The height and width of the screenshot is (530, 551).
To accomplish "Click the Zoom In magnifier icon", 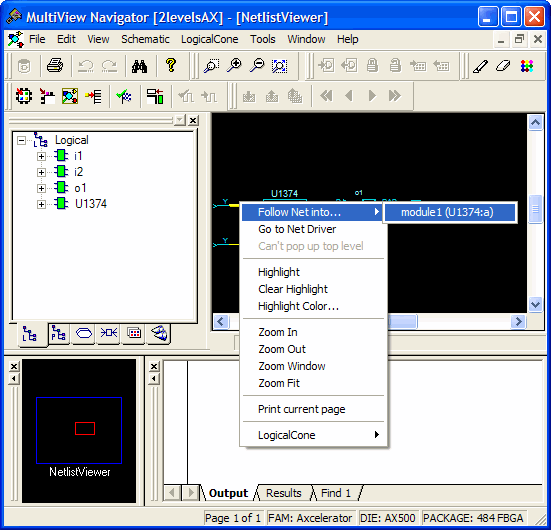I will point(234,66).
